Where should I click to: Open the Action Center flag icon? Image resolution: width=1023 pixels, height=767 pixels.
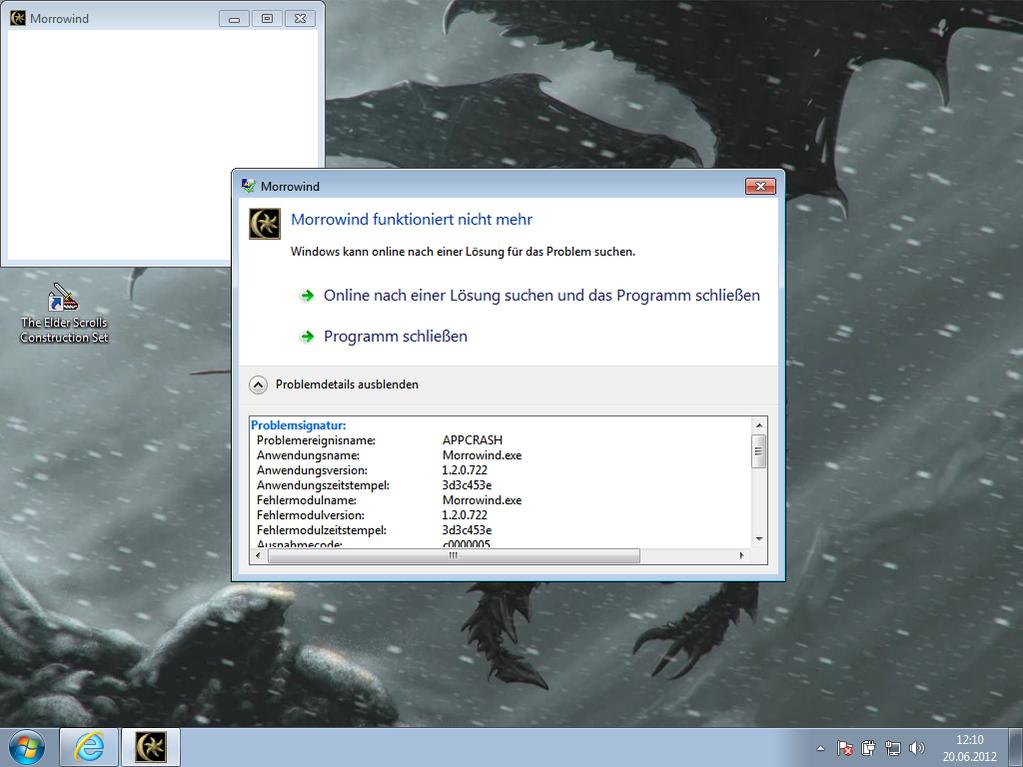click(x=845, y=748)
